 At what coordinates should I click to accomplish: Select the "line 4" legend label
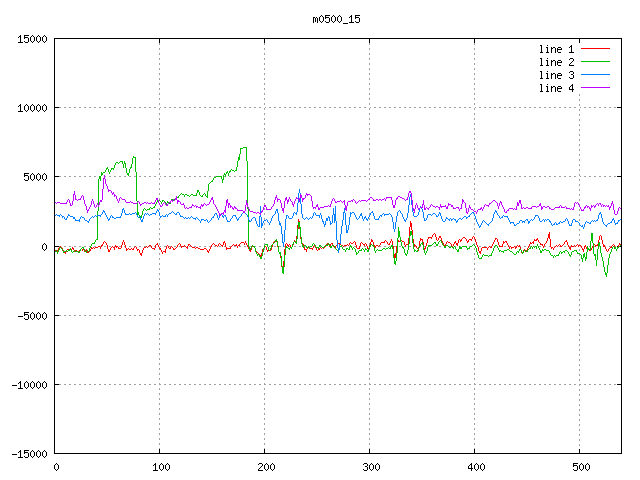(x=556, y=88)
